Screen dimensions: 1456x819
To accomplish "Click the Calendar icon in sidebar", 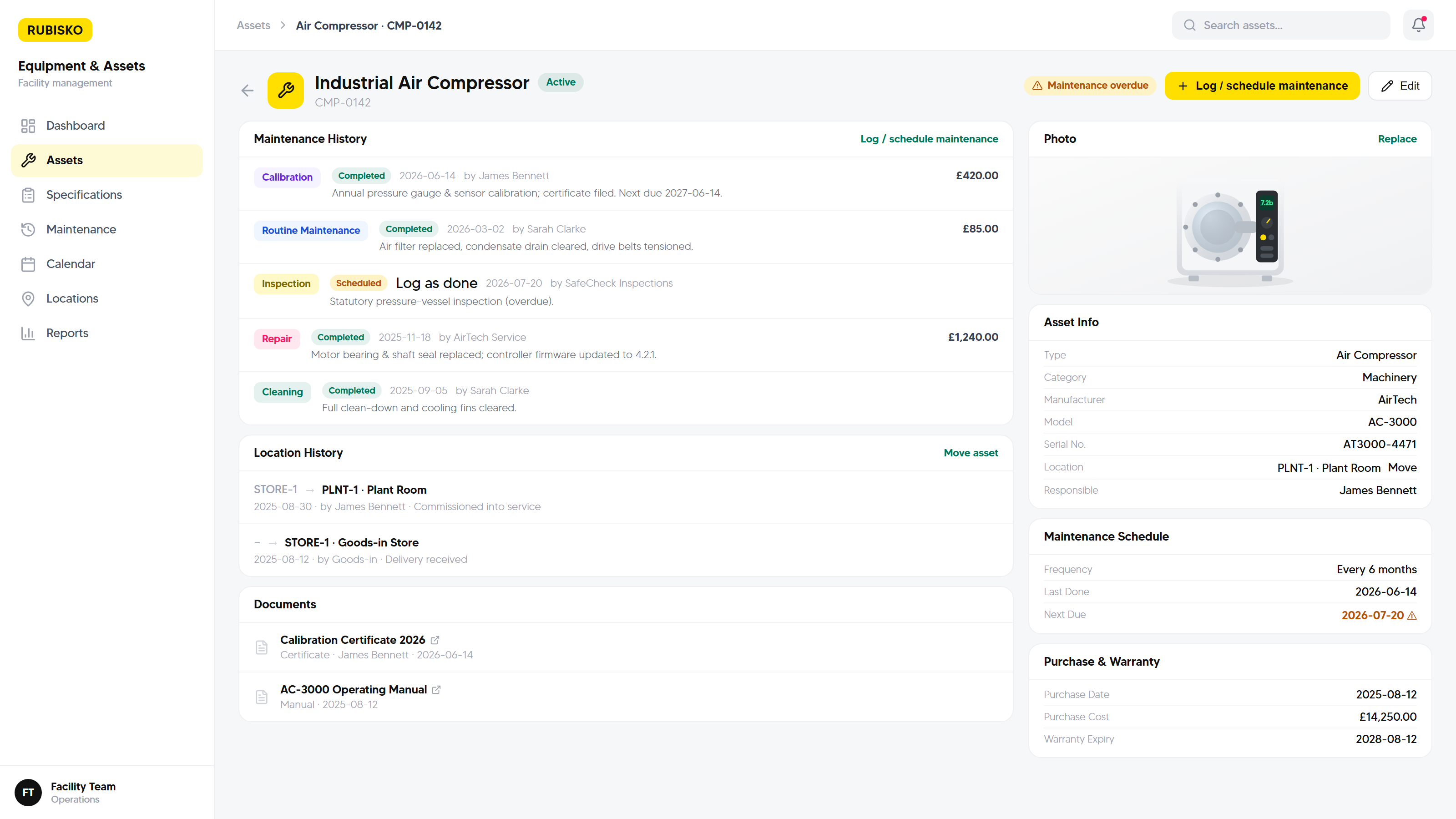I will coord(28,264).
